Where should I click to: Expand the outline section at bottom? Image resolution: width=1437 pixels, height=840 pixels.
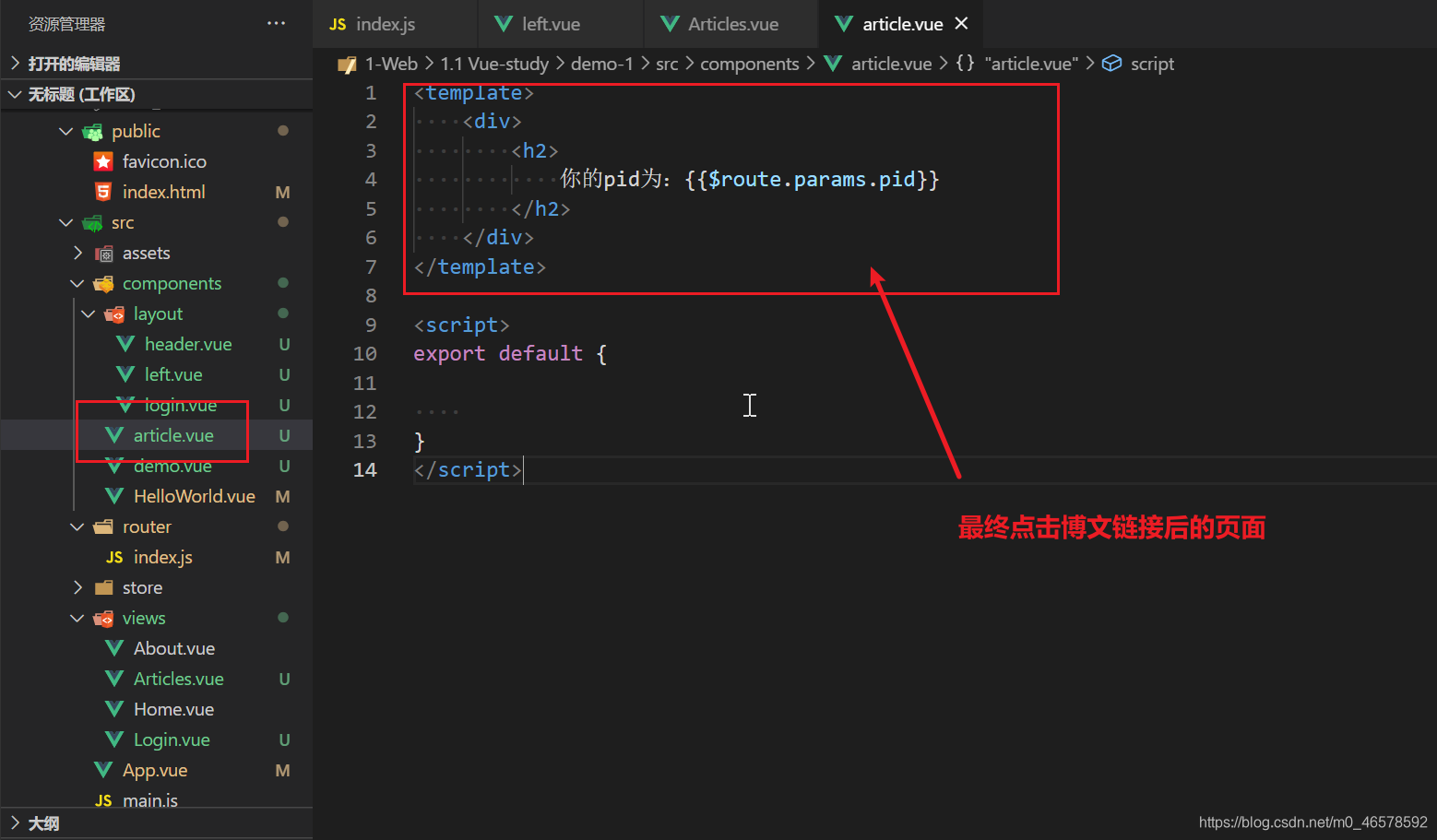click(156, 822)
